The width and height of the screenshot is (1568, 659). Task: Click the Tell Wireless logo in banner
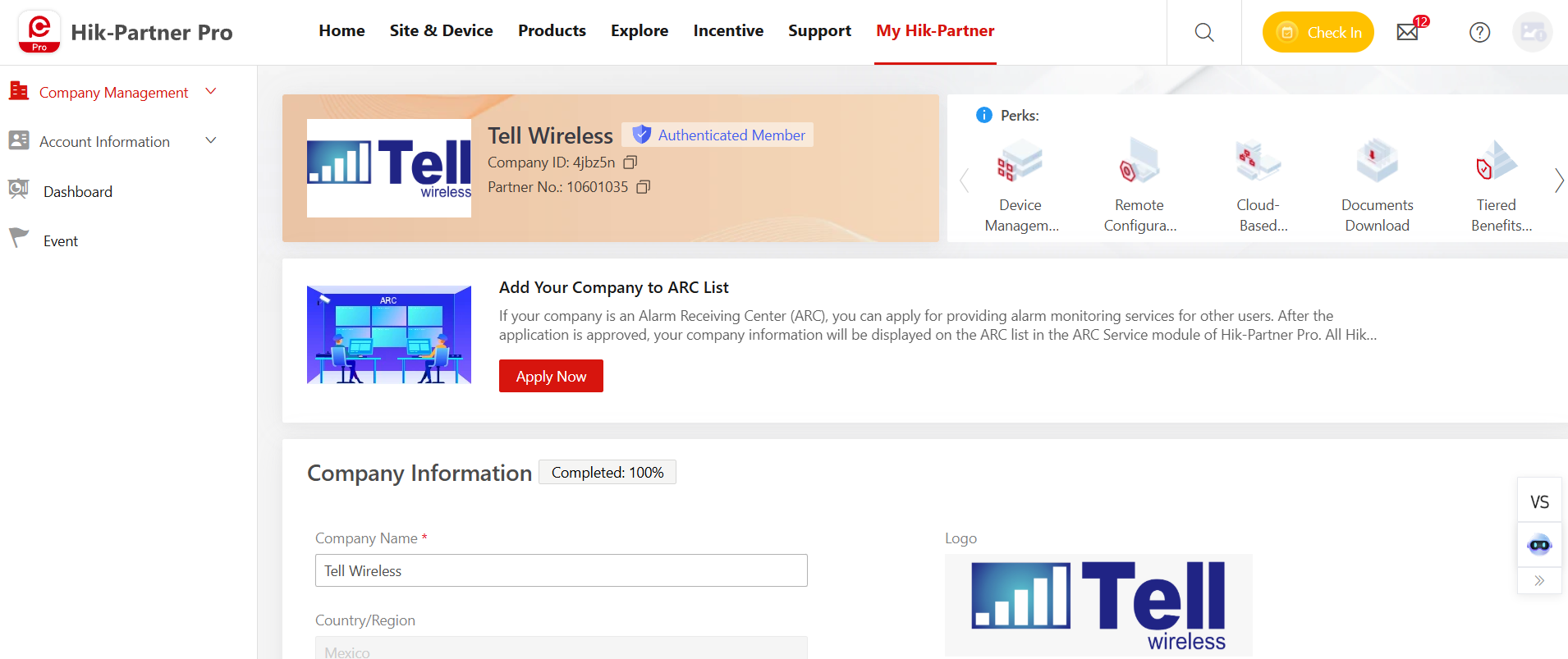coord(389,168)
